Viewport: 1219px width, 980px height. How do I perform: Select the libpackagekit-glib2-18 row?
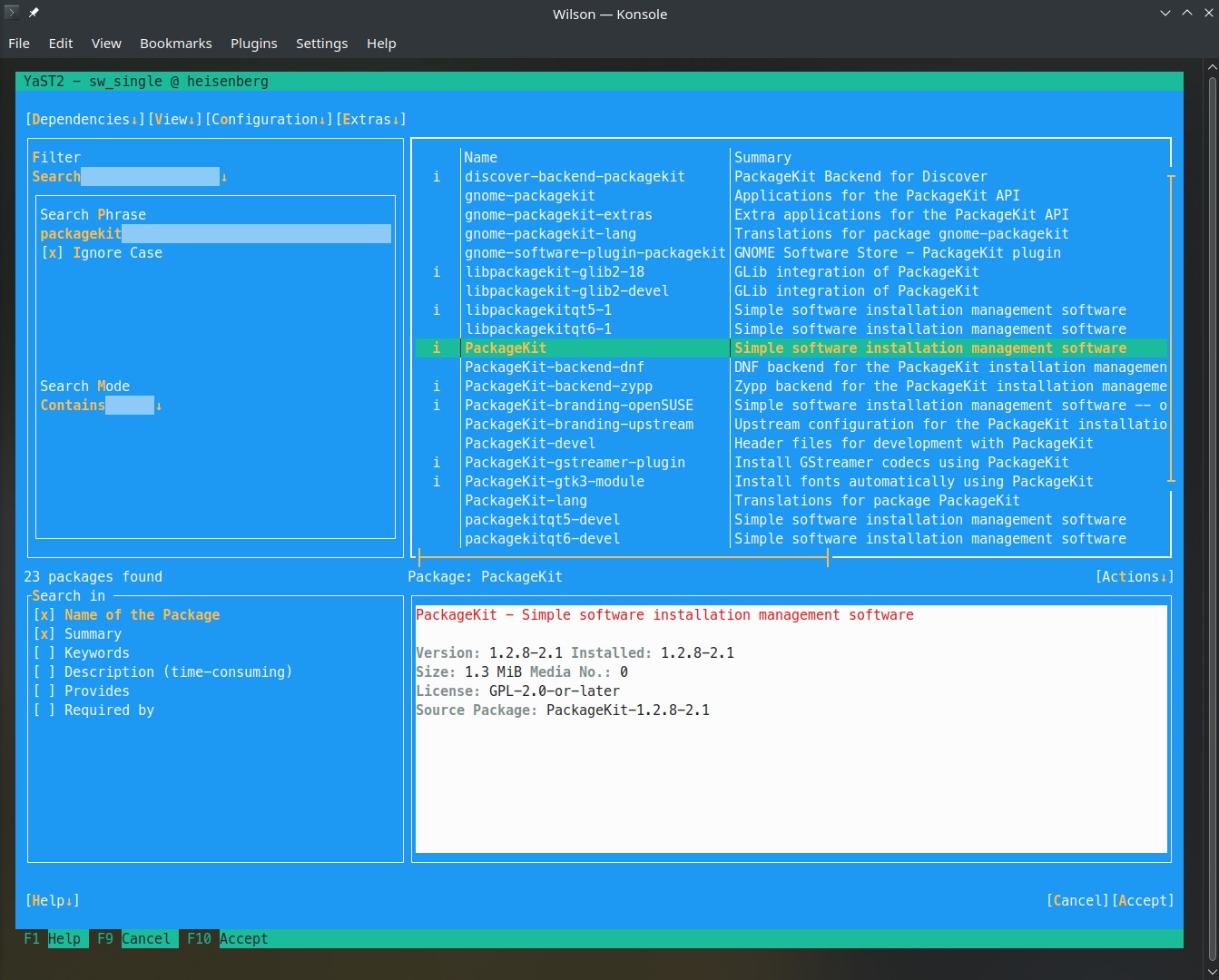791,272
